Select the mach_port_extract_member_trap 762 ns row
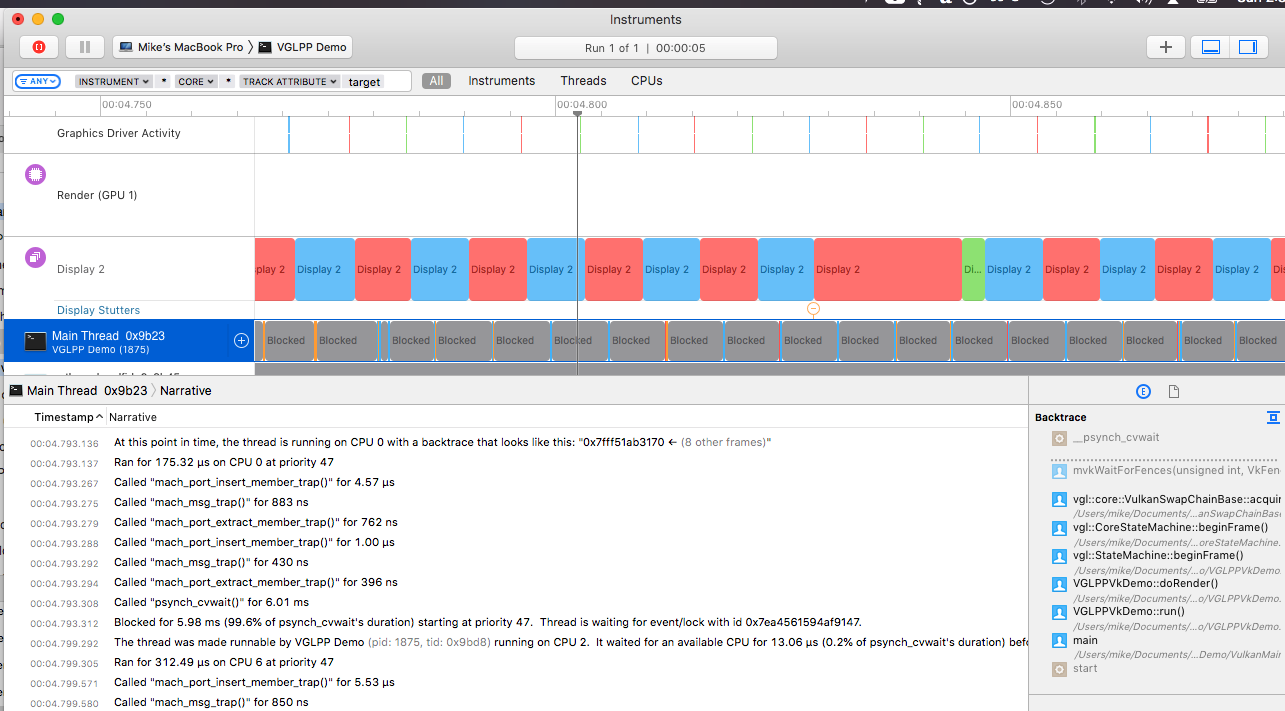This screenshot has width=1285, height=711. pyautogui.click(x=516, y=522)
